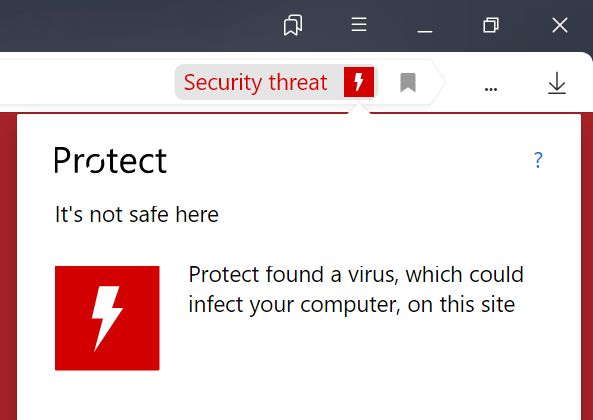The image size is (593, 420).
Task: Select the "It's not safe here" message
Action: point(137,214)
